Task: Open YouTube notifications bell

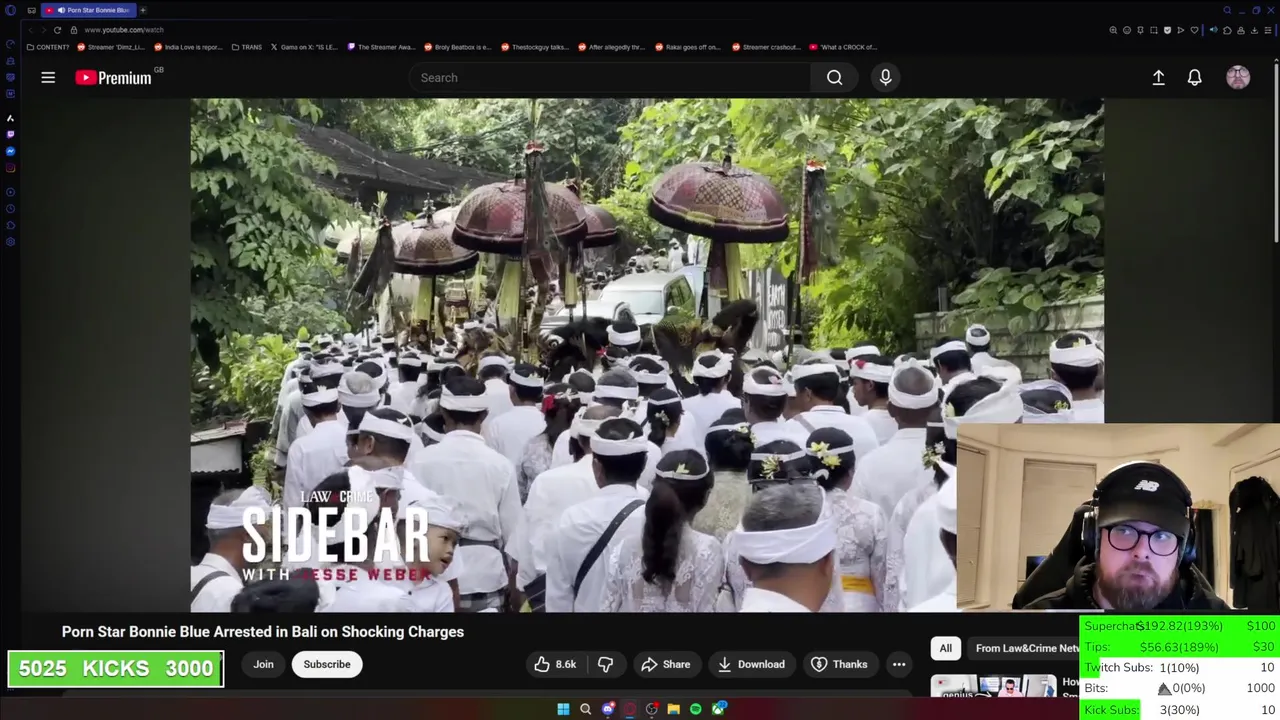Action: [x=1194, y=77]
